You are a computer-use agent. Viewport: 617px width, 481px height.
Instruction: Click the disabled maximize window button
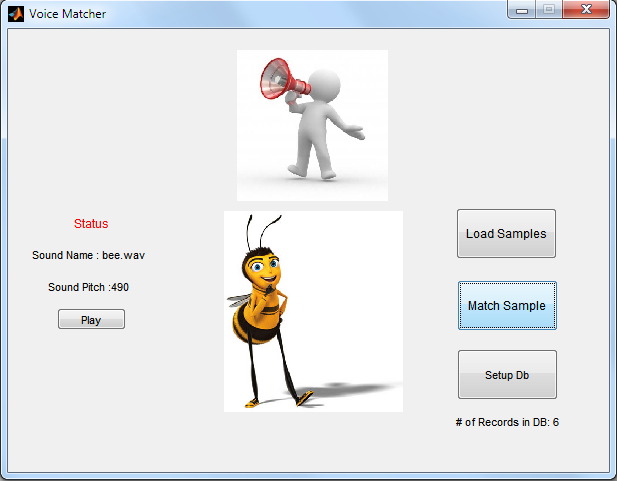549,9
